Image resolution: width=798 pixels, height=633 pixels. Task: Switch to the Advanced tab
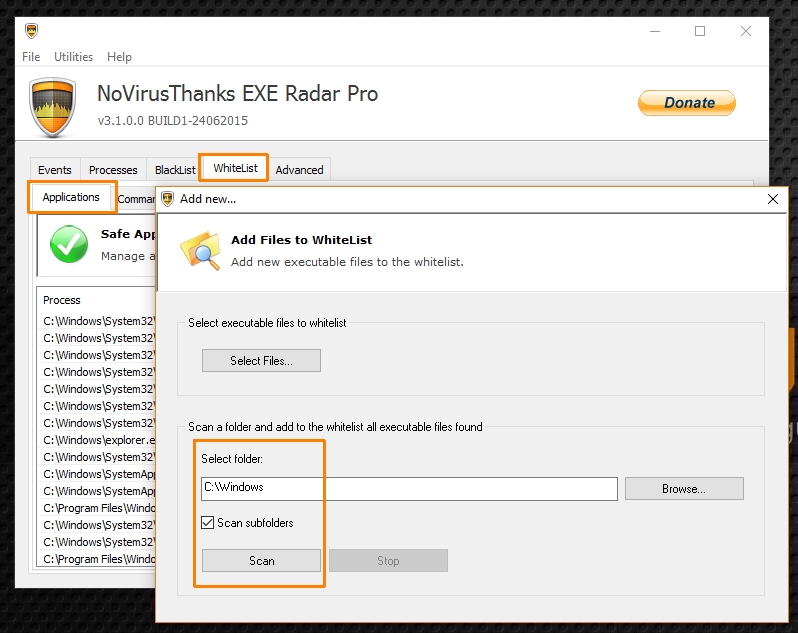[299, 170]
